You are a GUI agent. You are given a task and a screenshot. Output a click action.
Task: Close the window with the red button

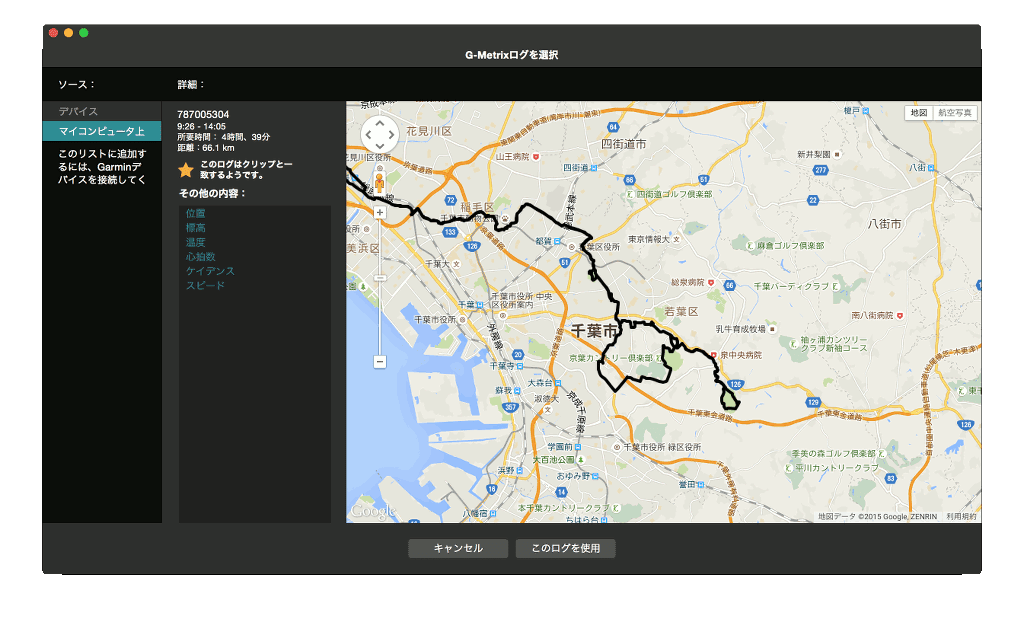[x=54, y=33]
